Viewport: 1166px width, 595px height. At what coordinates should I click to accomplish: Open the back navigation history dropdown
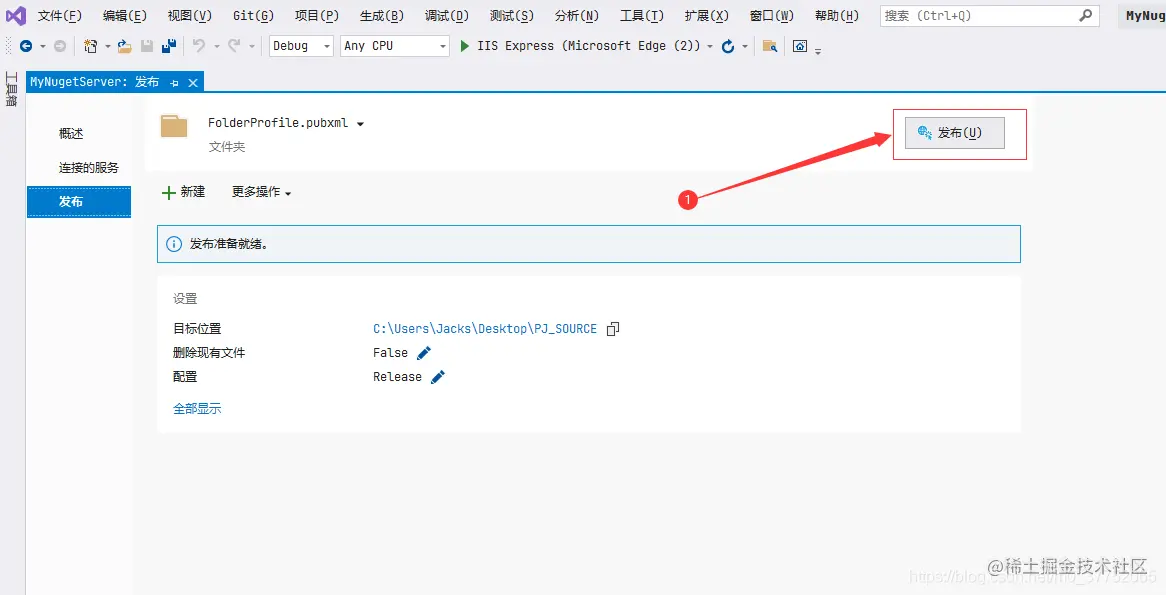42,46
